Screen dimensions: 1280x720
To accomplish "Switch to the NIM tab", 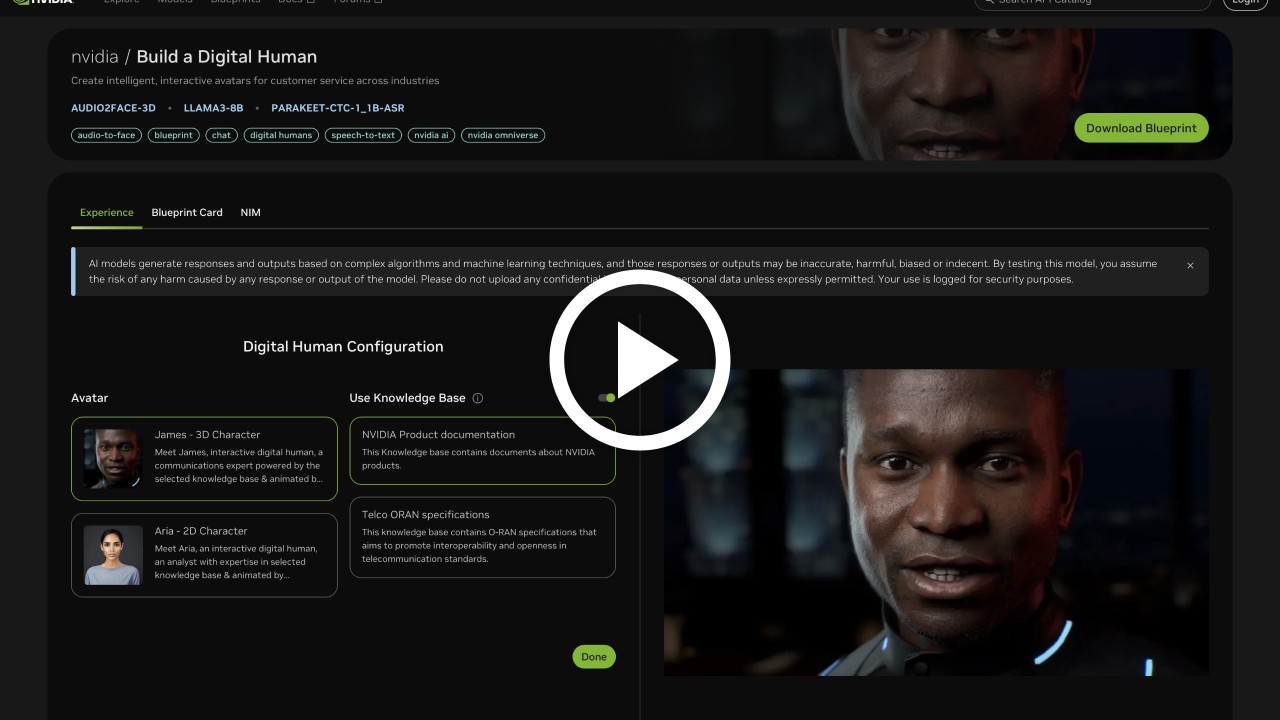I will coord(250,212).
